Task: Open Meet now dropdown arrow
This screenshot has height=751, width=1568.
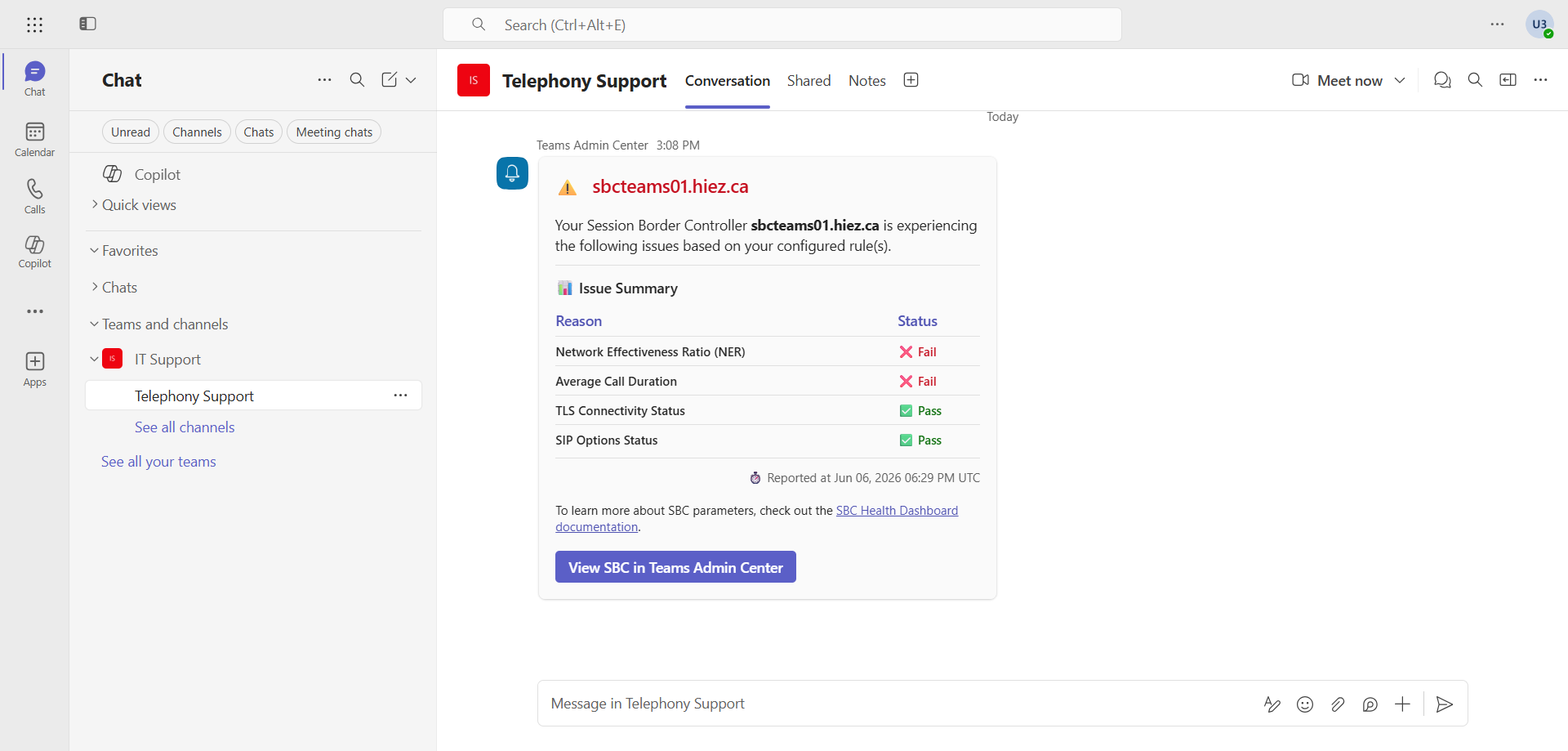Action: tap(1400, 80)
